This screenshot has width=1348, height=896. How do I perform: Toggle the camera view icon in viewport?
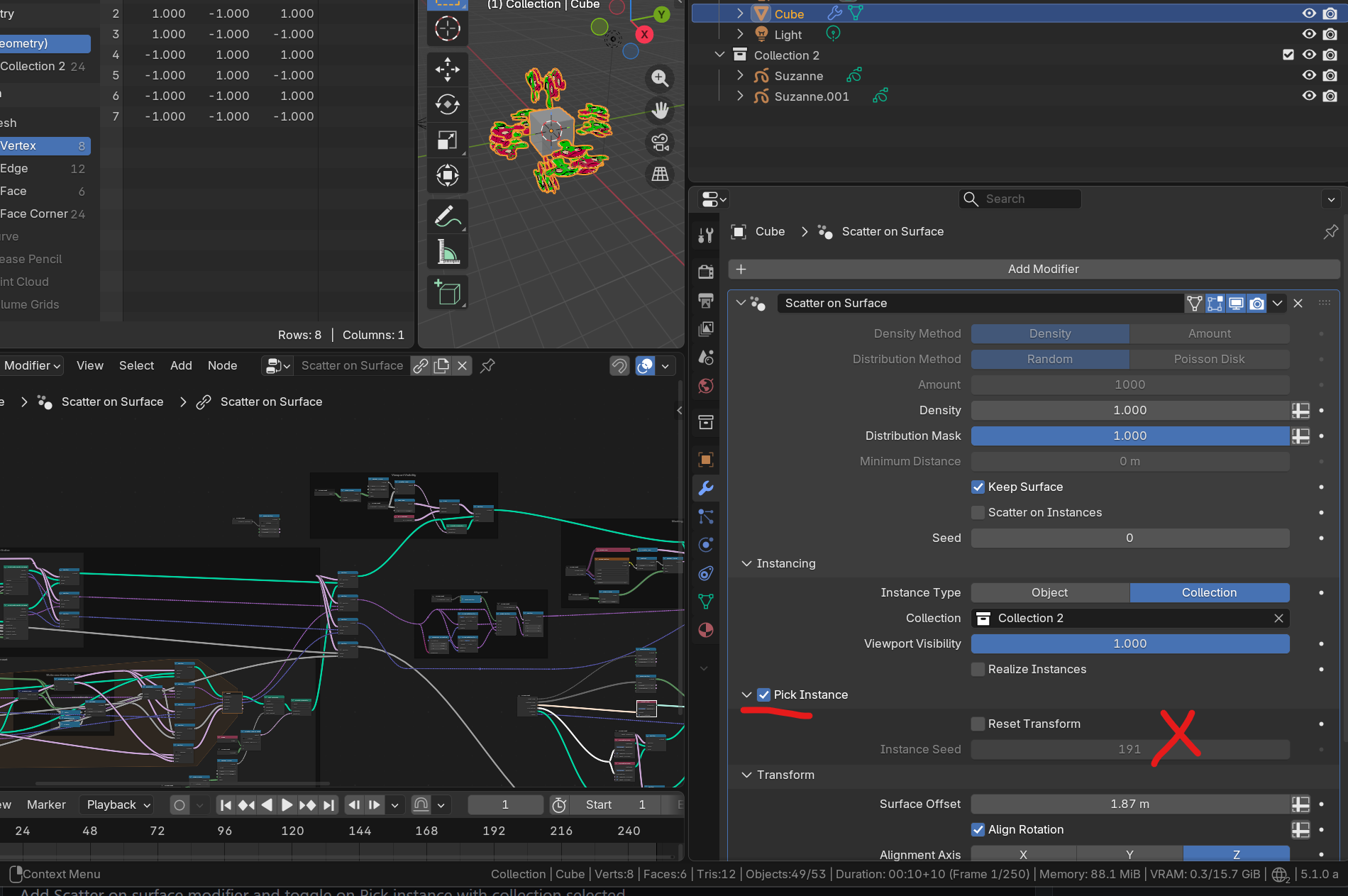click(x=660, y=142)
